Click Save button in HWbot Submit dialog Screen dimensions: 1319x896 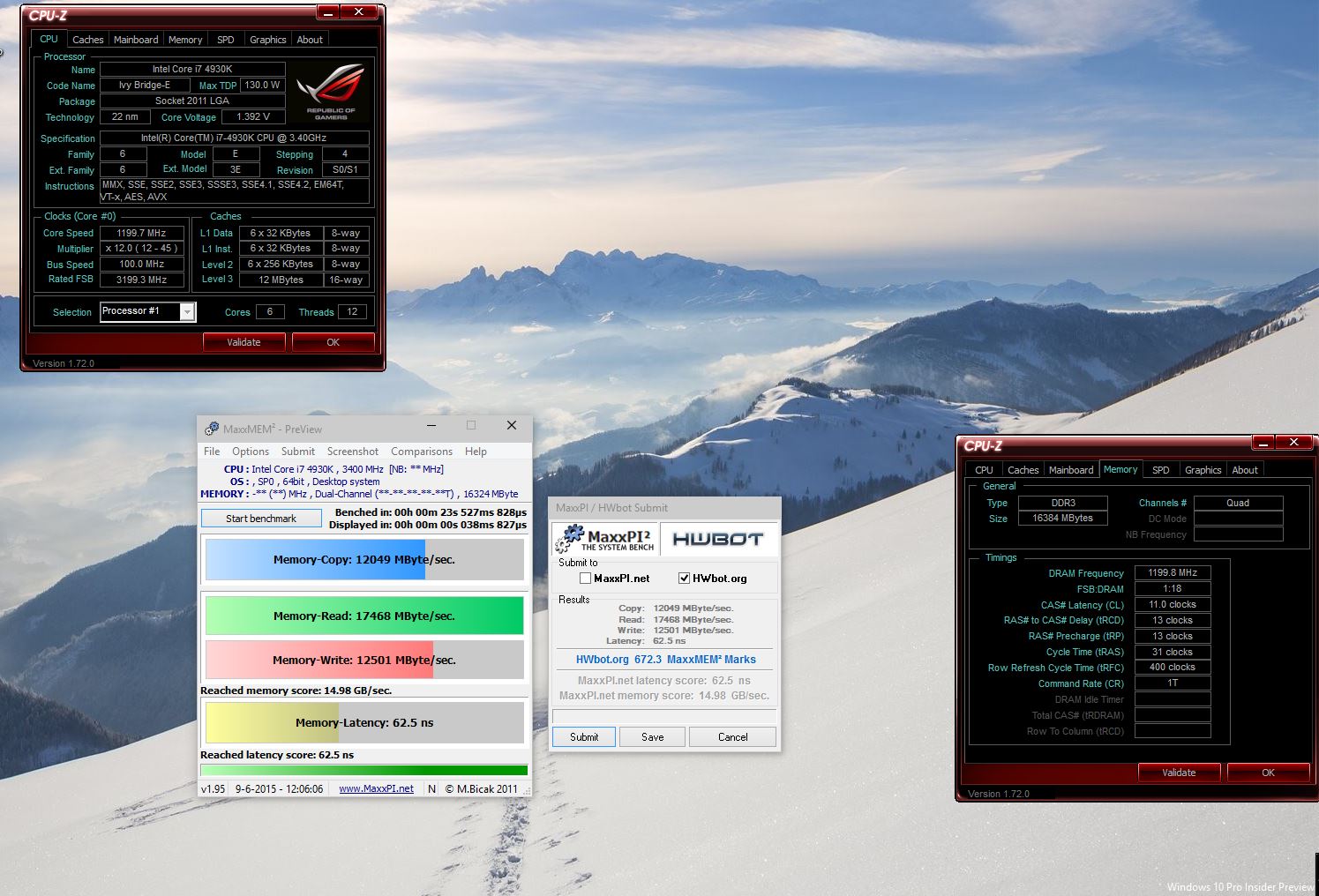(652, 737)
